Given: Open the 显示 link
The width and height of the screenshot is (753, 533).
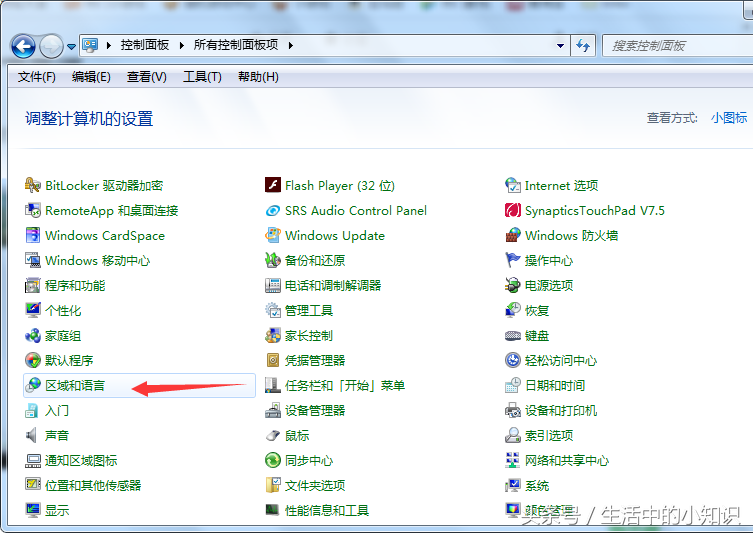Looking at the screenshot, I should (57, 510).
